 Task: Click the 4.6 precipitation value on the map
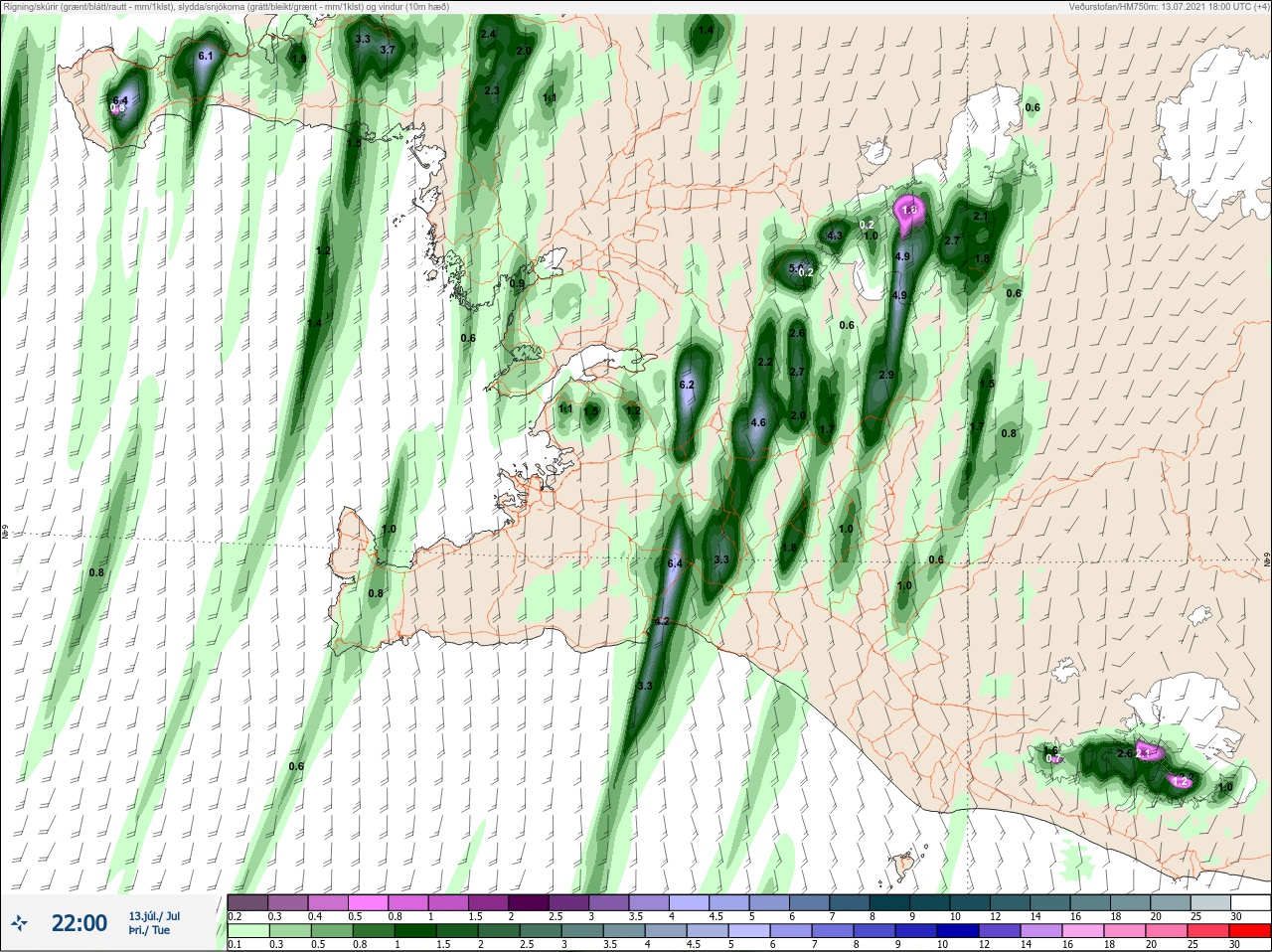[758, 422]
